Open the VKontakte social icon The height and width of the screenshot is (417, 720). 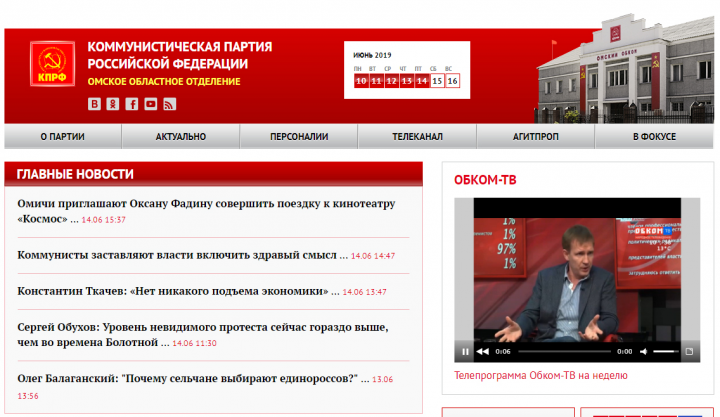coord(94,104)
